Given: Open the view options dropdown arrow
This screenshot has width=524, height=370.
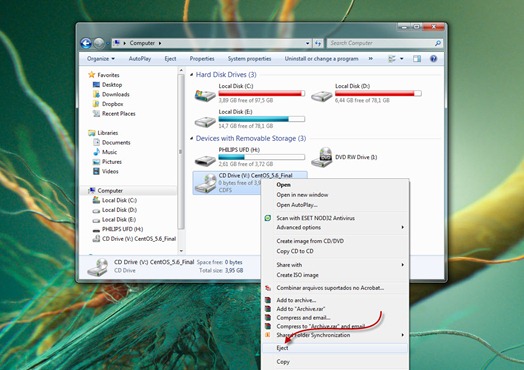Looking at the screenshot, I should (402, 59).
